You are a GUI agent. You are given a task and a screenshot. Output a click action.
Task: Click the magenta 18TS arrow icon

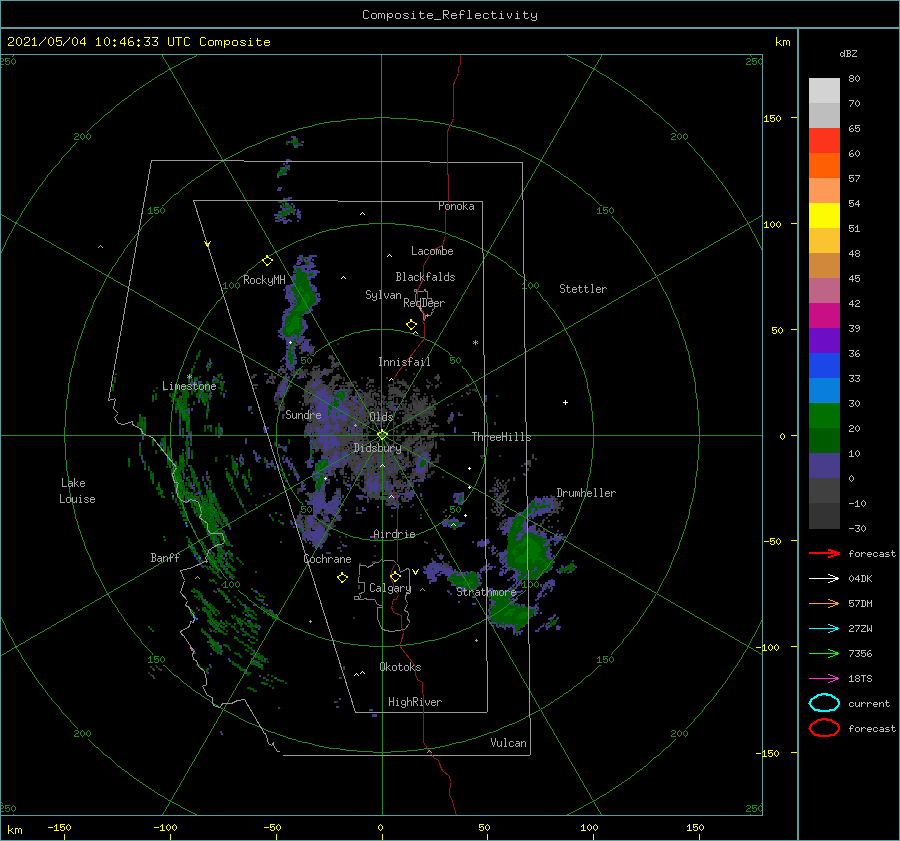[x=824, y=678]
